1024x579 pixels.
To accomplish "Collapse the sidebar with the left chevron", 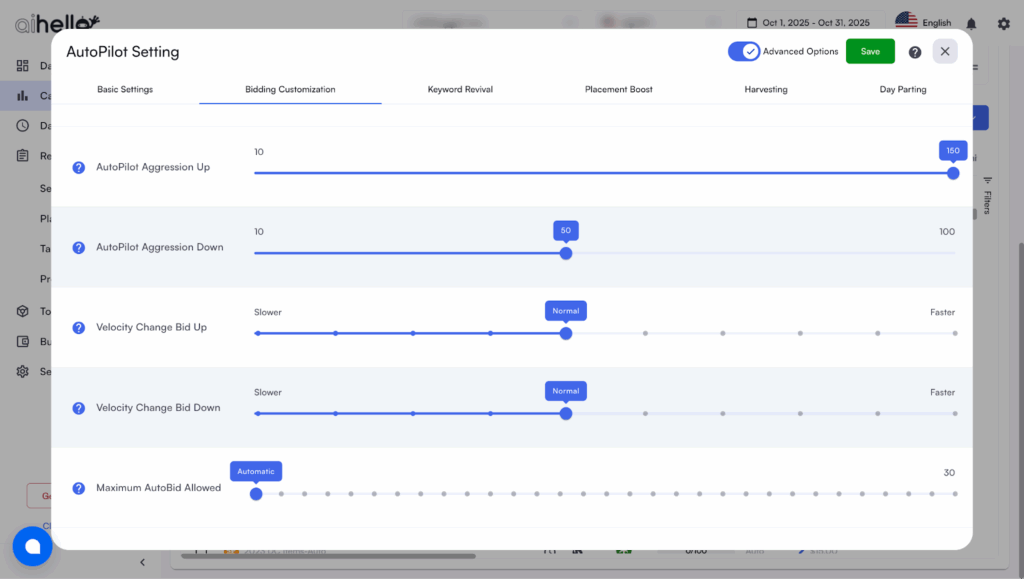I will [142, 562].
